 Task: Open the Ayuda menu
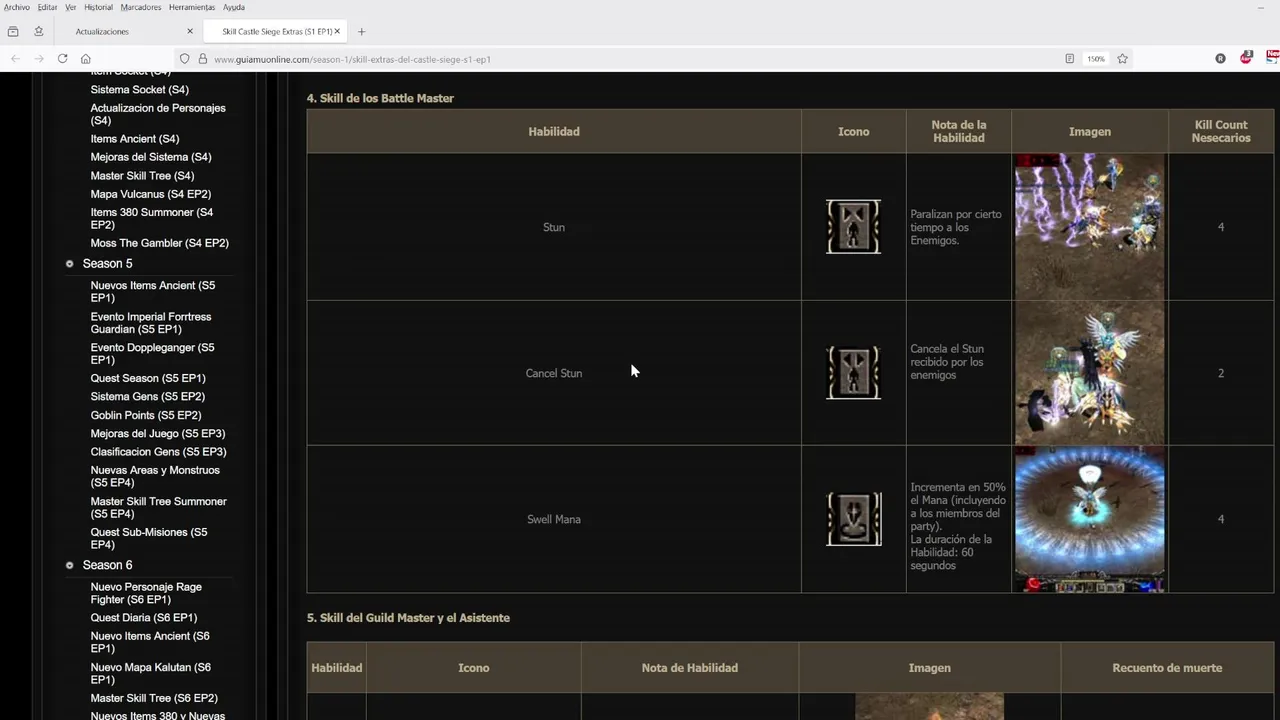[x=233, y=7]
